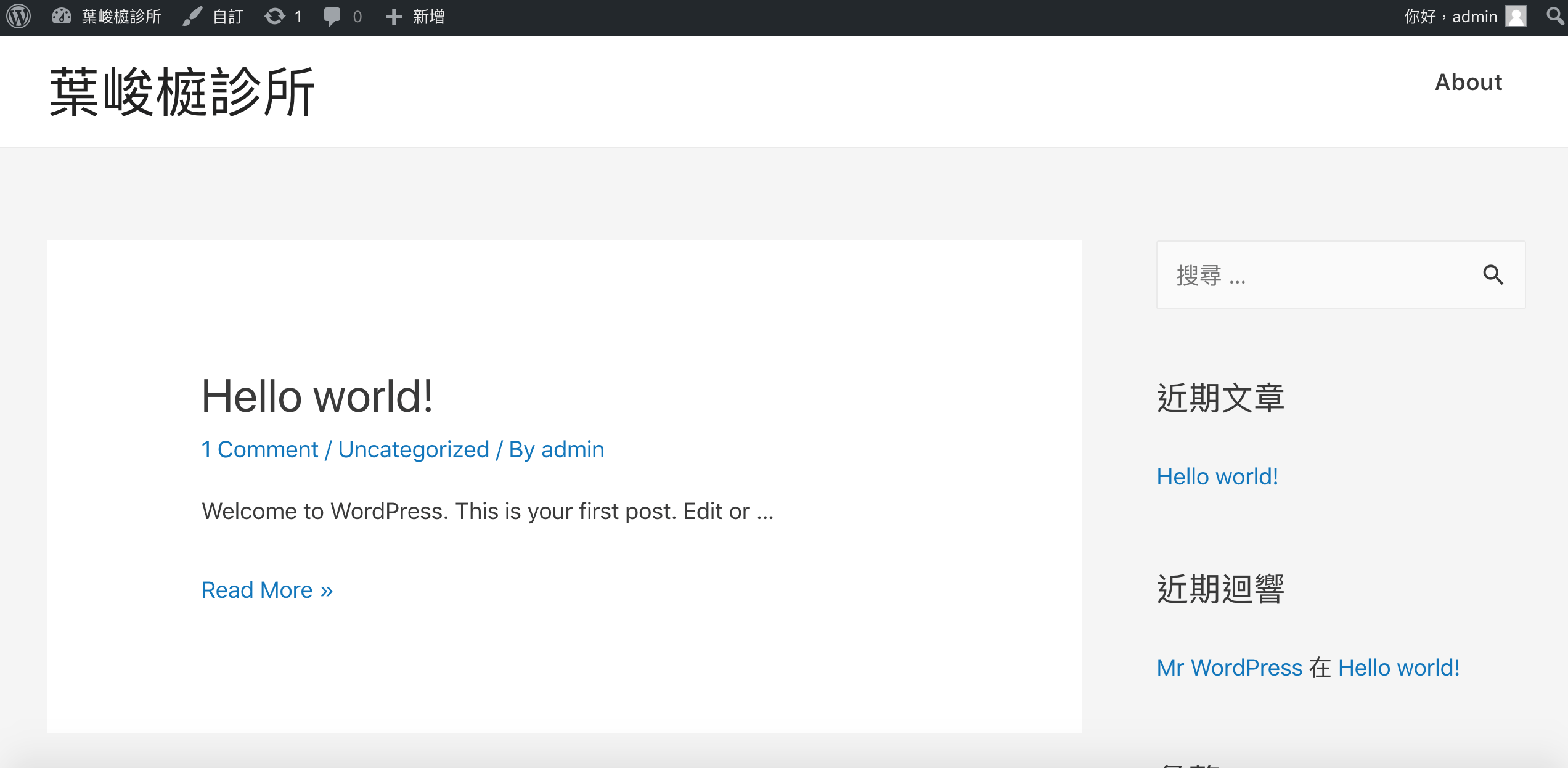Click the WordPress logo icon
This screenshot has width=1568, height=768.
pyautogui.click(x=18, y=17)
